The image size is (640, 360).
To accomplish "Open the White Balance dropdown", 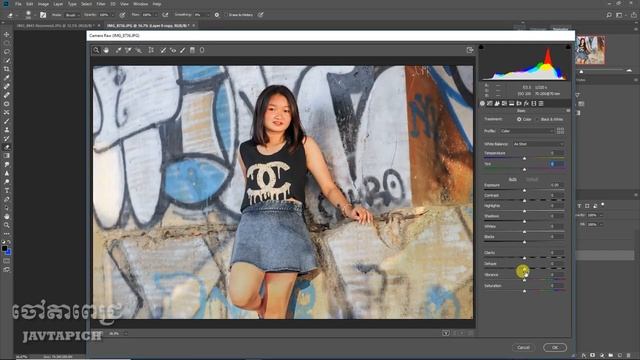I will click(538, 144).
